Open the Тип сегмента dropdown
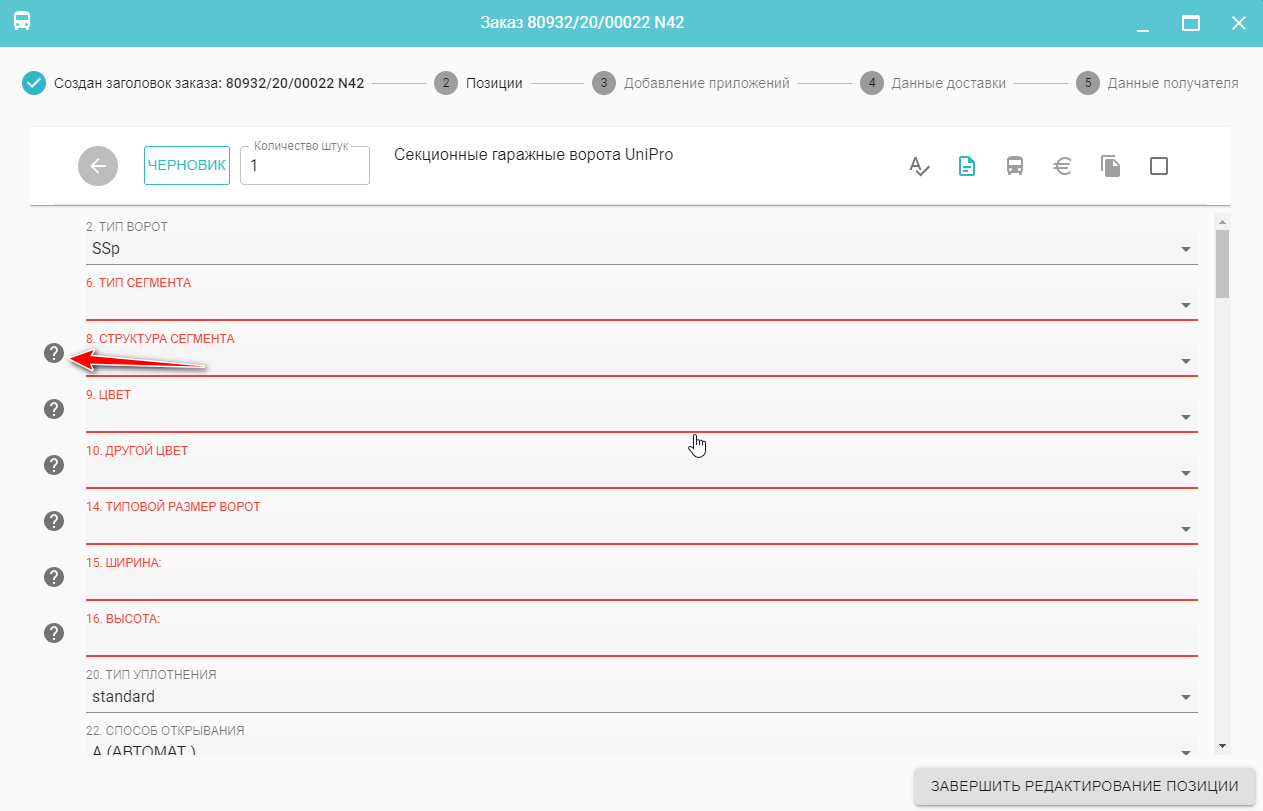The image size is (1263, 811). [1185, 305]
